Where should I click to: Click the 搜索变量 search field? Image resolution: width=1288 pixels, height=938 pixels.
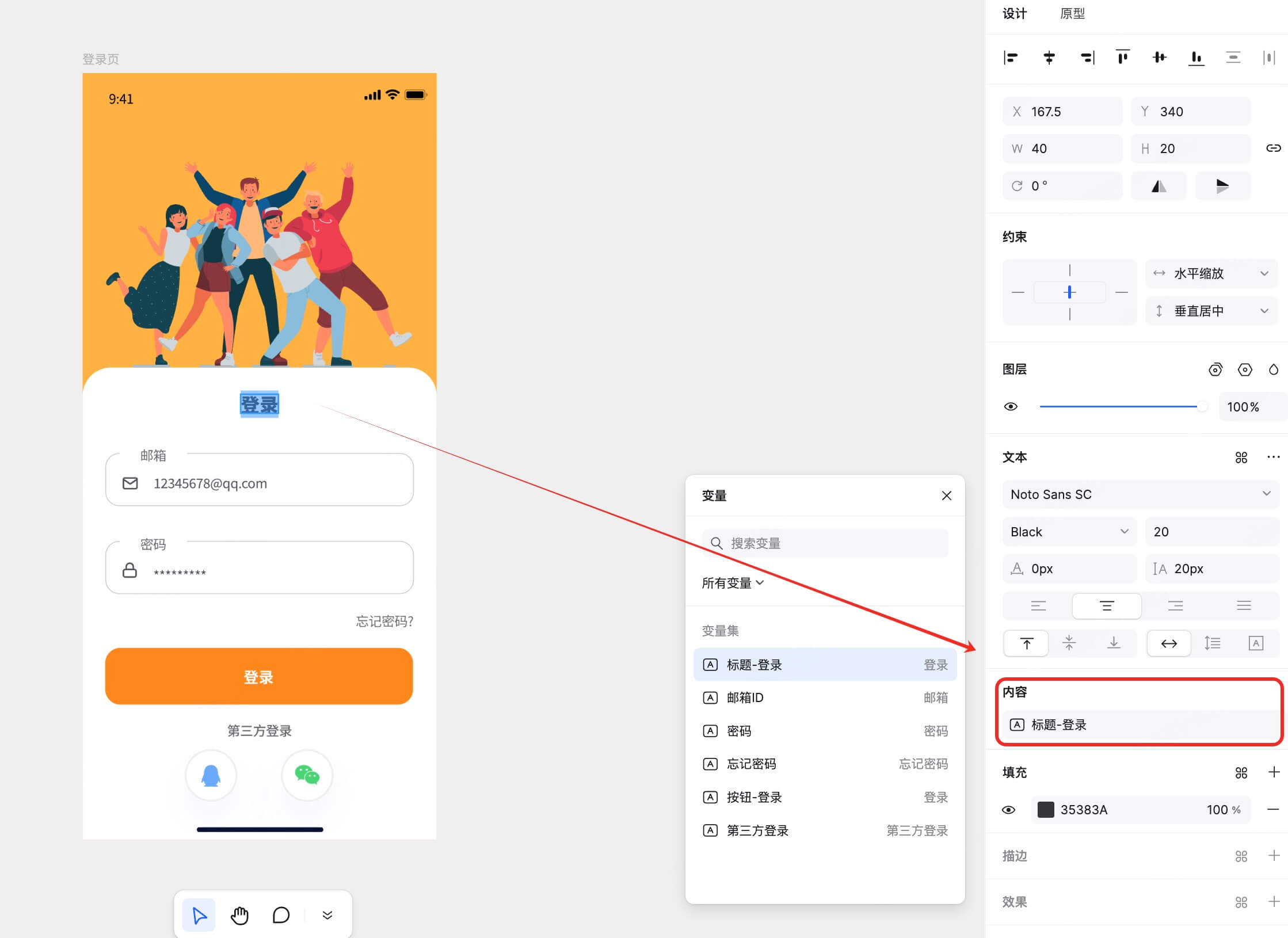coord(824,543)
